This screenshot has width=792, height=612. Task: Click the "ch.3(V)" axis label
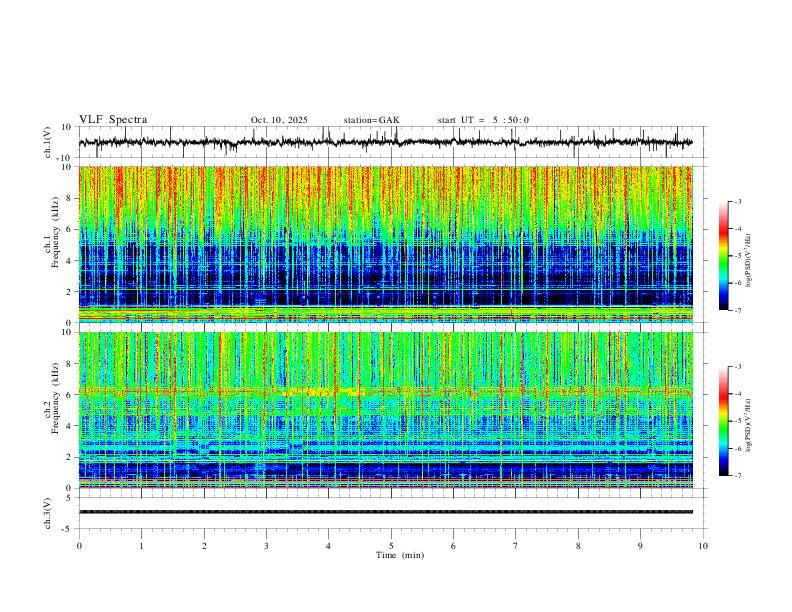pos(48,513)
